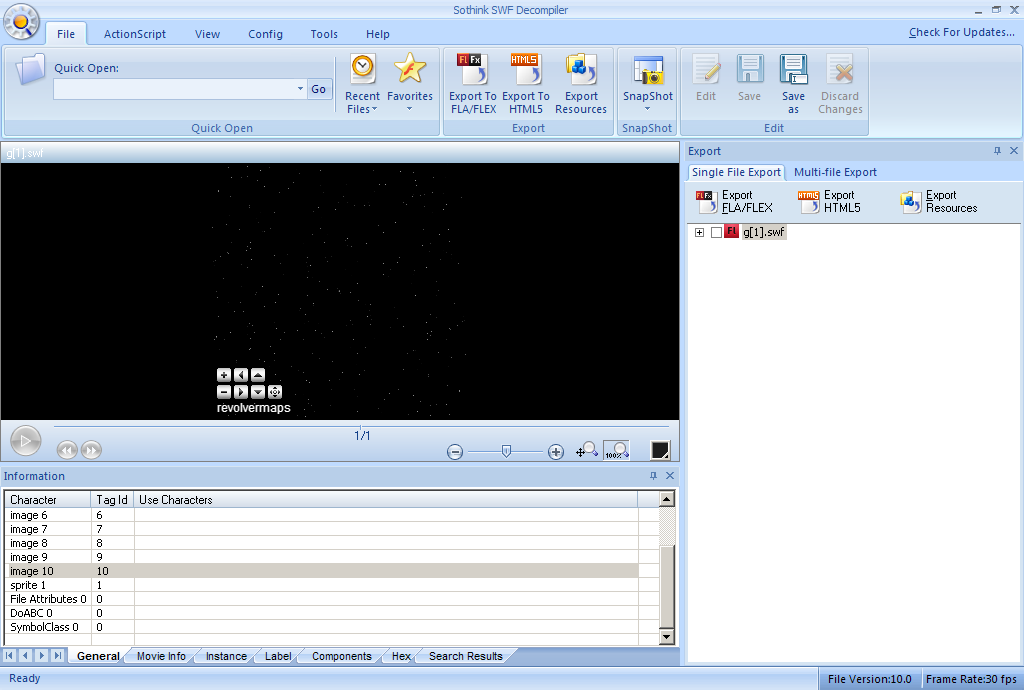Go to first tab navigation arrow
The height and width of the screenshot is (690, 1024).
9,655
